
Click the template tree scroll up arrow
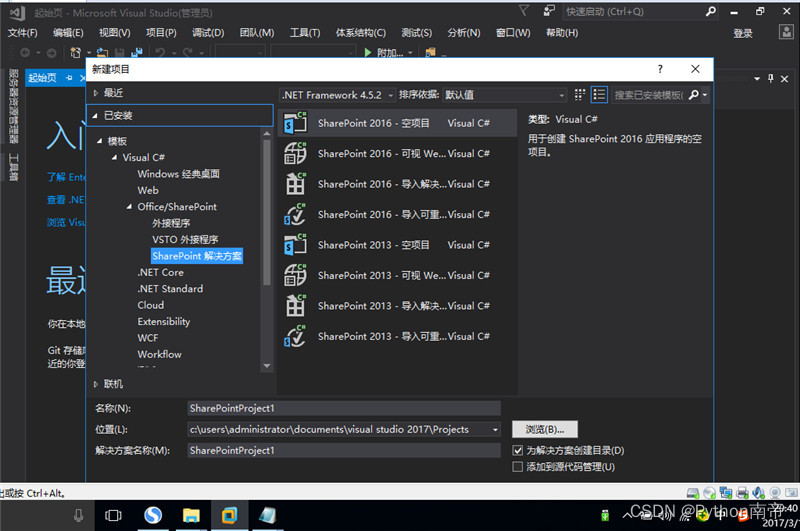click(267, 134)
